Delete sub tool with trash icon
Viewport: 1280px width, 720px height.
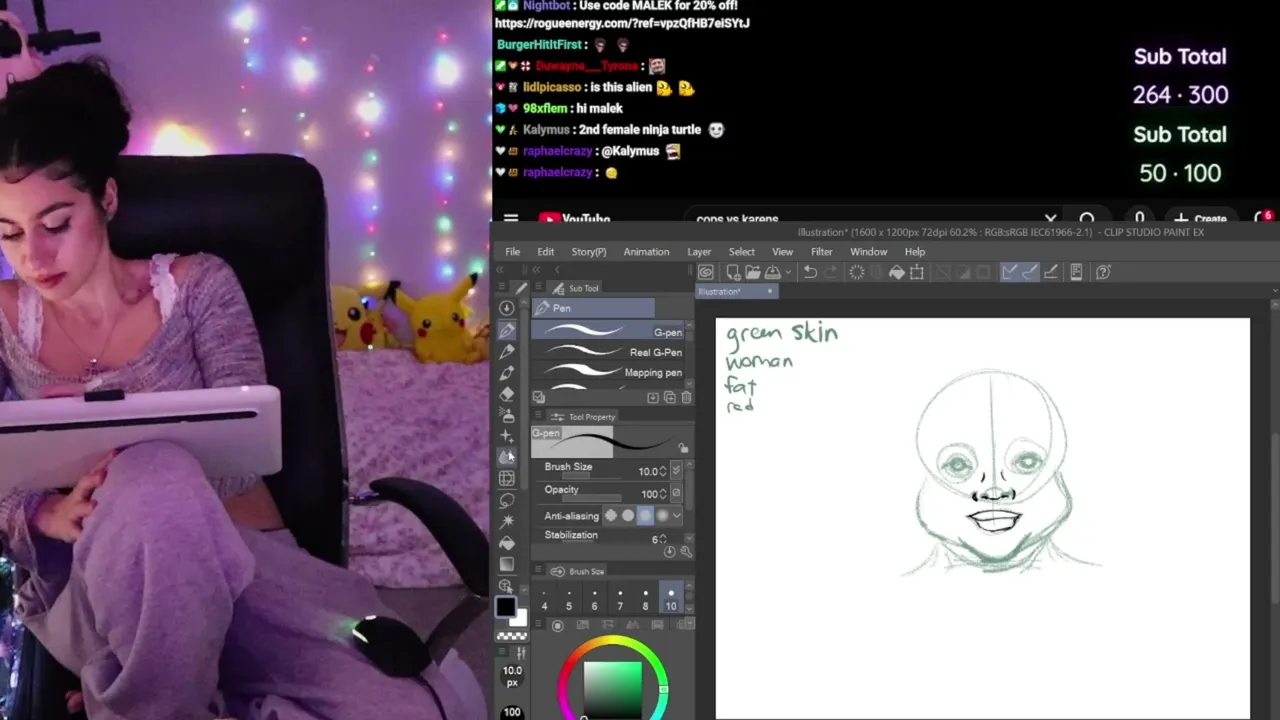pos(686,397)
